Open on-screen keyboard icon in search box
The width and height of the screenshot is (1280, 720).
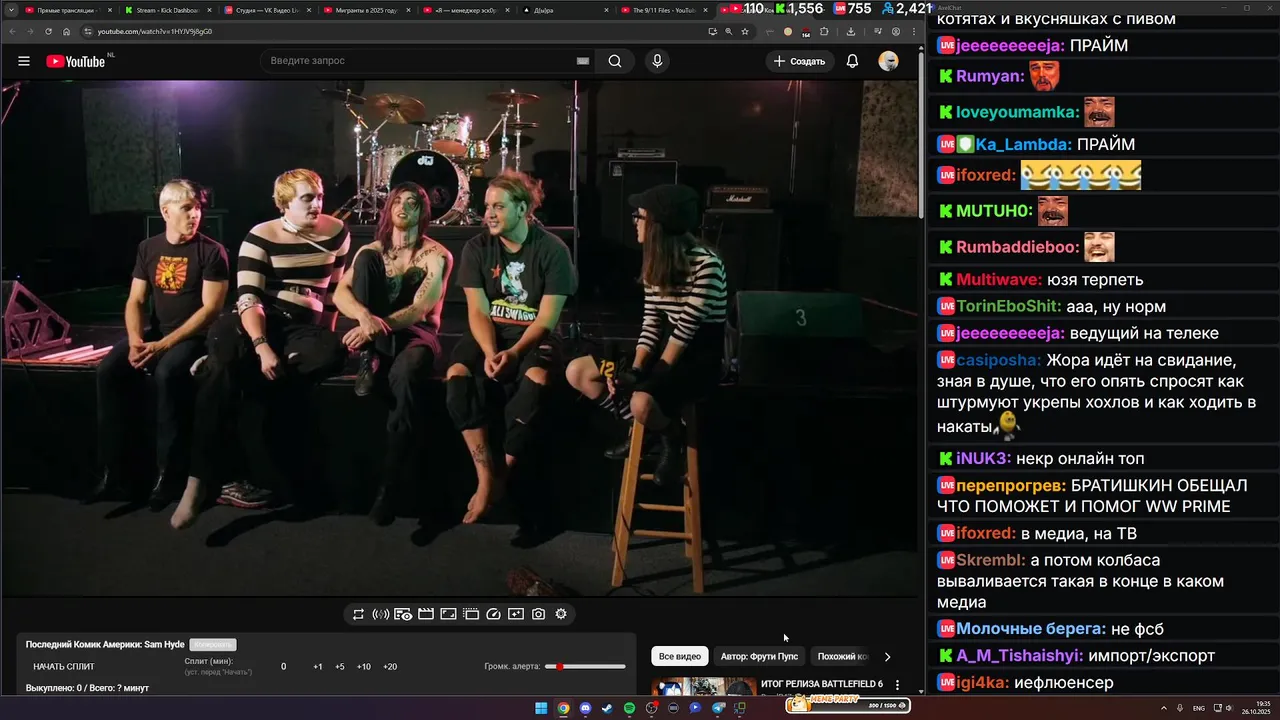click(x=583, y=61)
